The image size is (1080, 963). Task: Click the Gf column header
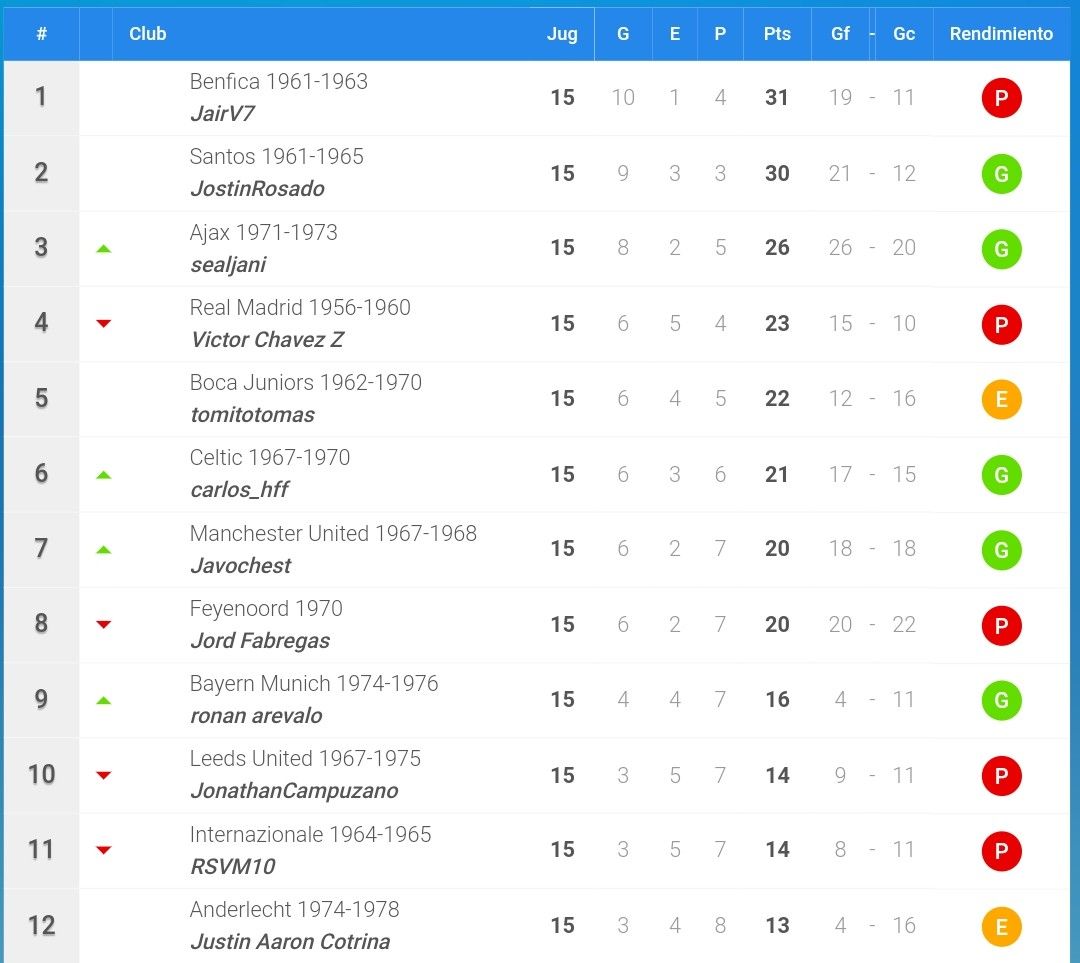click(x=840, y=34)
